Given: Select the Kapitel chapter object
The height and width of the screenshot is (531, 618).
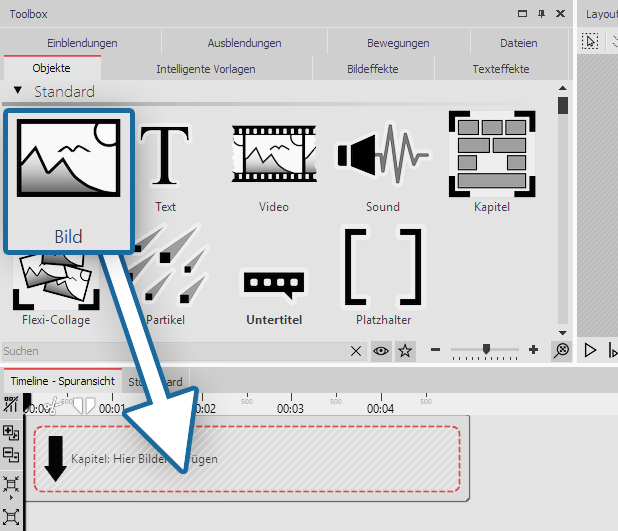Looking at the screenshot, I should point(491,160).
